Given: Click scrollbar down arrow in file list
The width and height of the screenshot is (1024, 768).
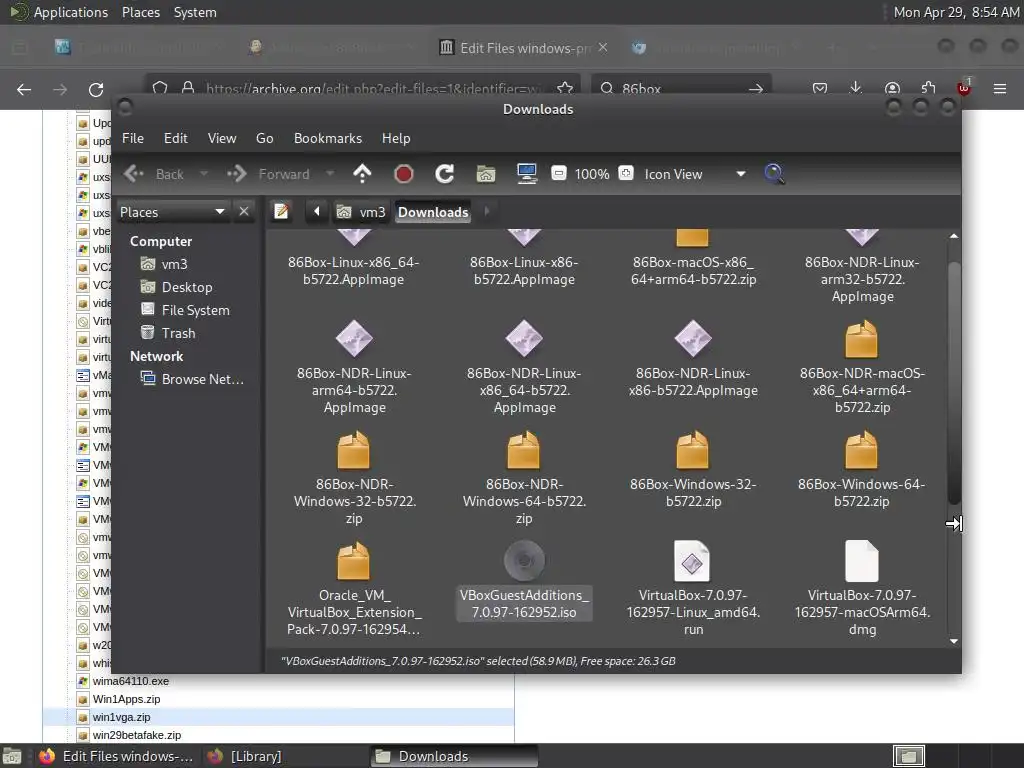Looking at the screenshot, I should (953, 641).
